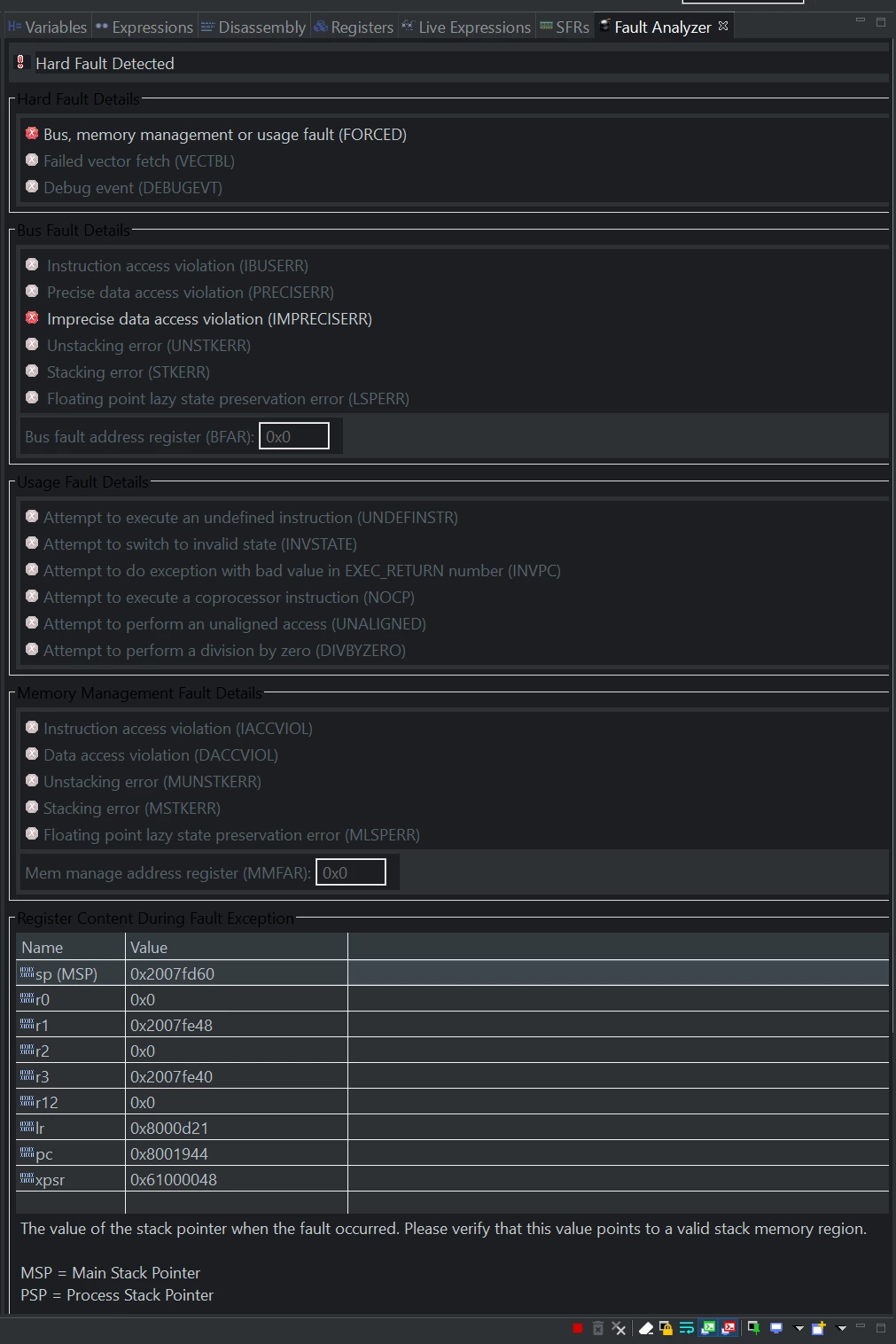Viewport: 896px width, 1344px height.
Task: Click 'Stacking error (STKERR)' text
Action: pyautogui.click(x=129, y=372)
